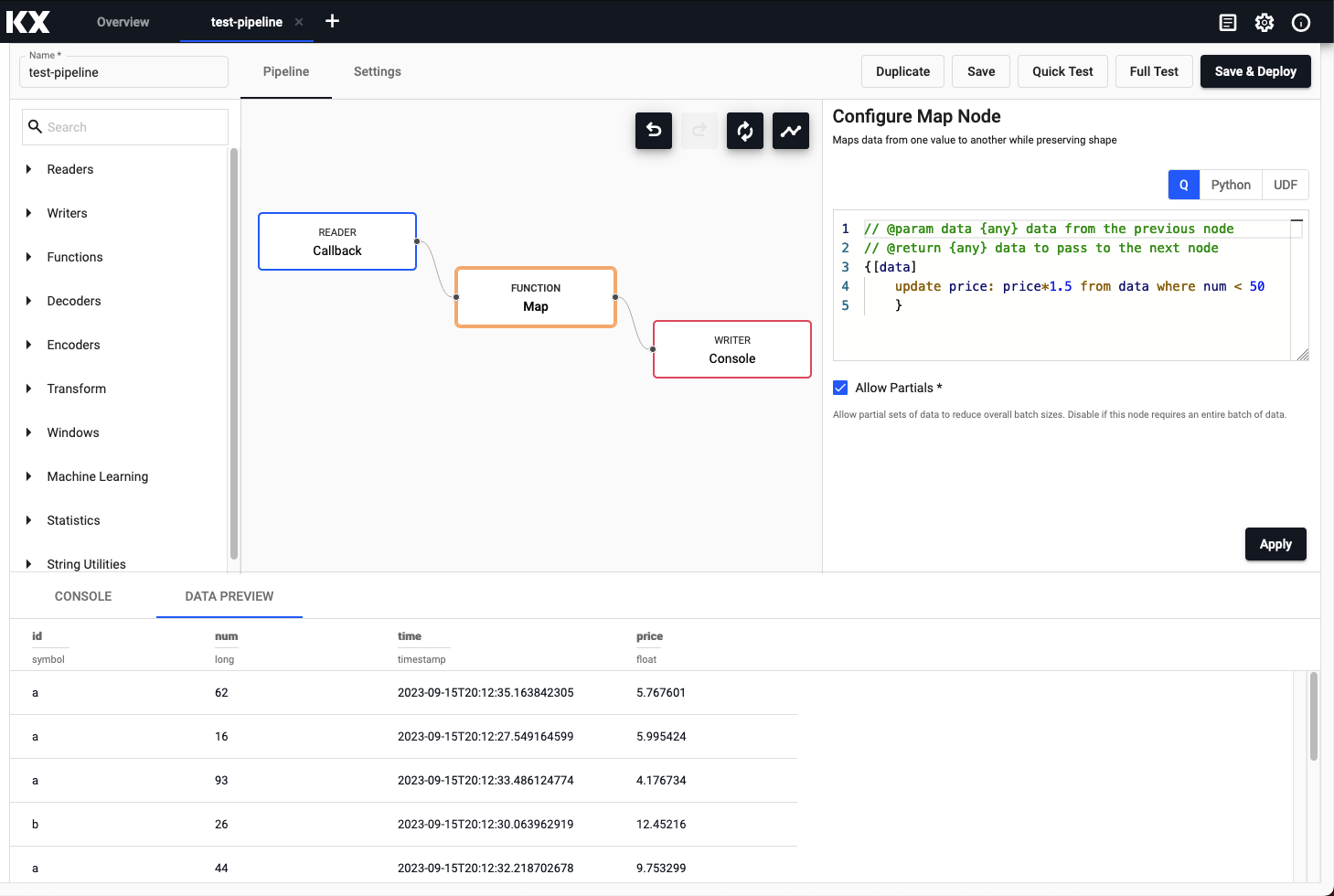Switch to the DATA PREVIEW tab
The width and height of the screenshot is (1334, 896).
pyautogui.click(x=229, y=596)
